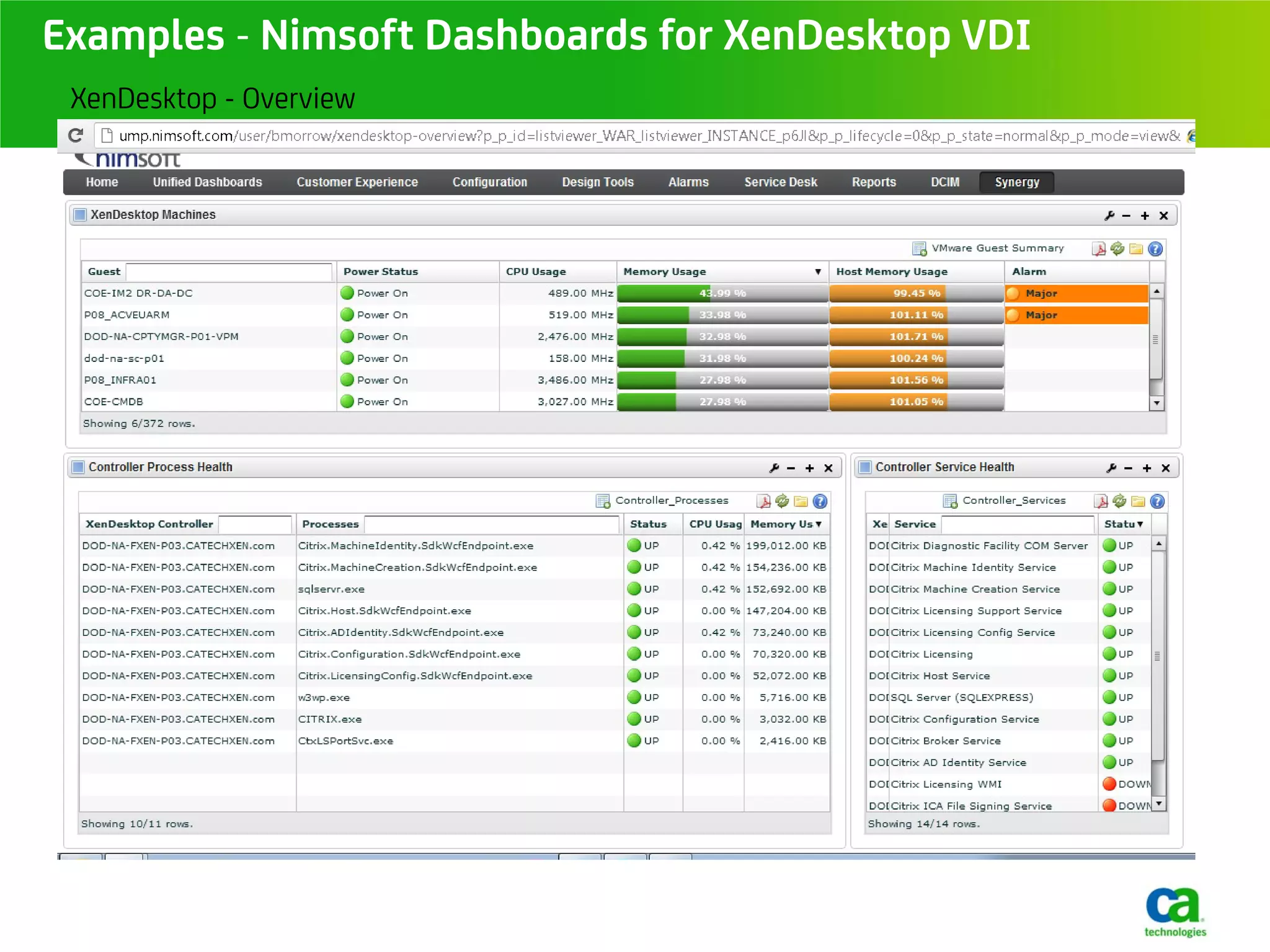Maximize Controller Service Health portlet with plus
Viewport: 1270px width, 952px height.
click(1147, 468)
